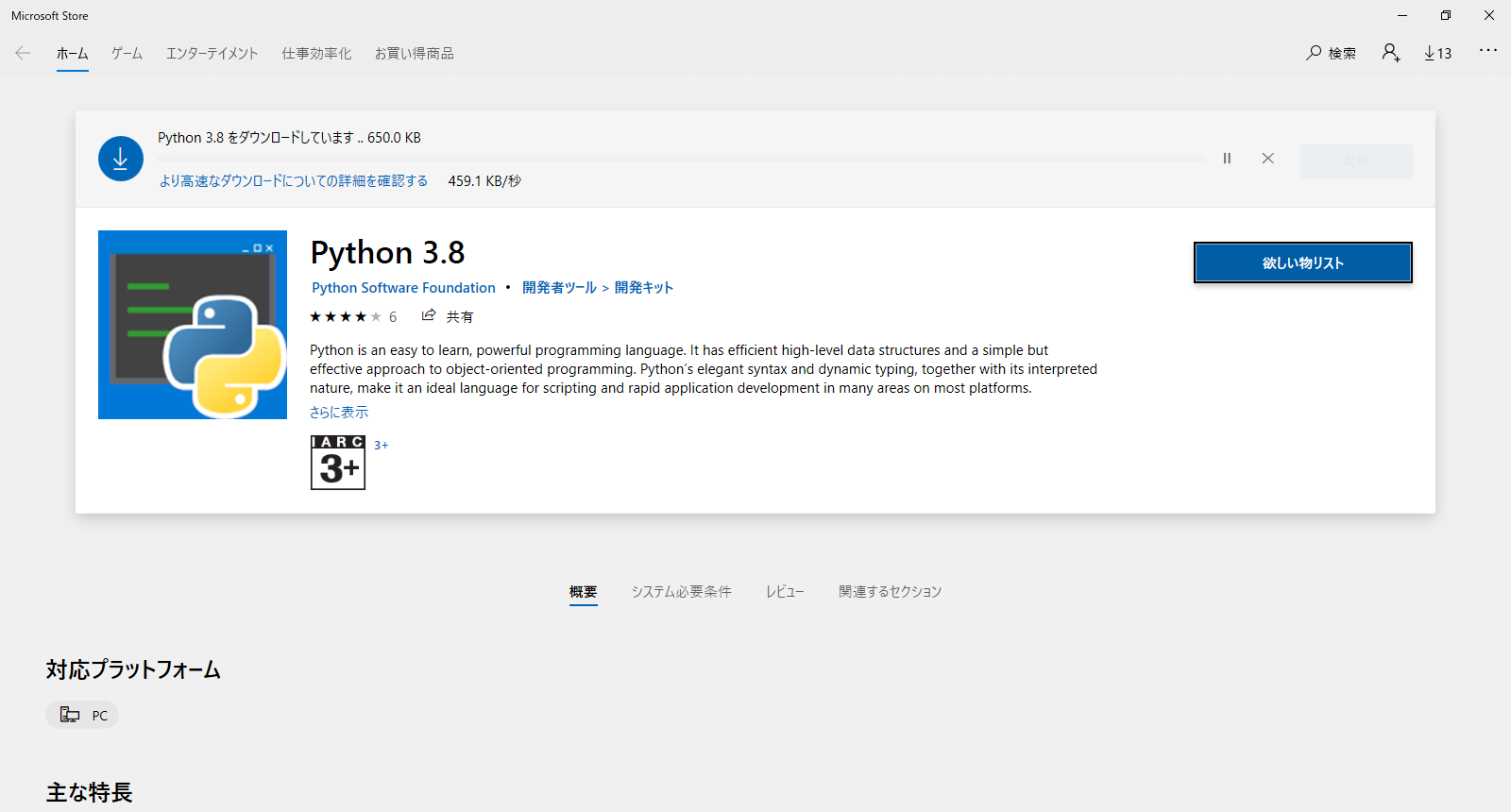Image resolution: width=1511 pixels, height=812 pixels.
Task: Click the 対応プラットフォーム heading
Action: (133, 669)
